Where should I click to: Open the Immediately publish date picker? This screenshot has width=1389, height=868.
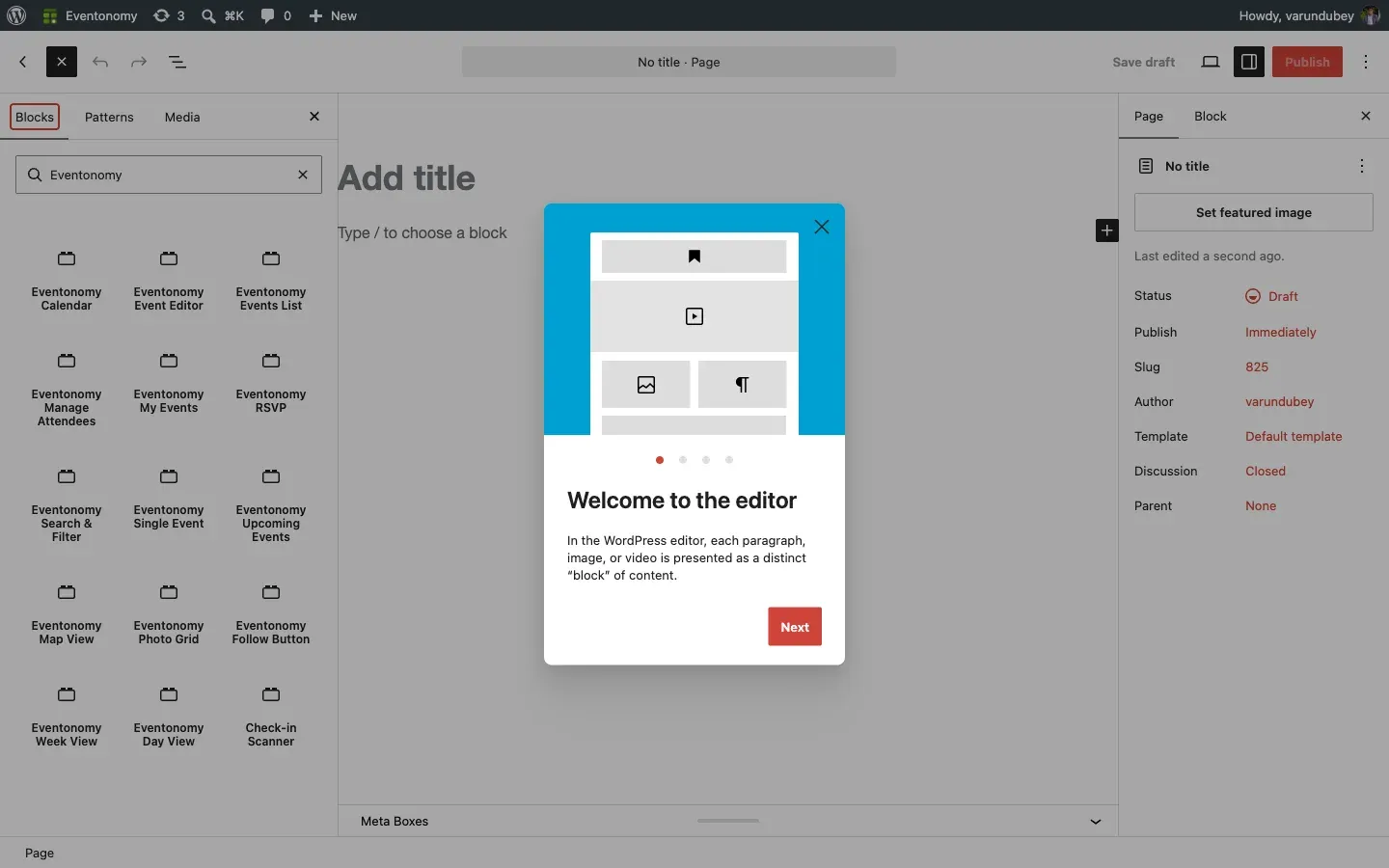point(1281,333)
